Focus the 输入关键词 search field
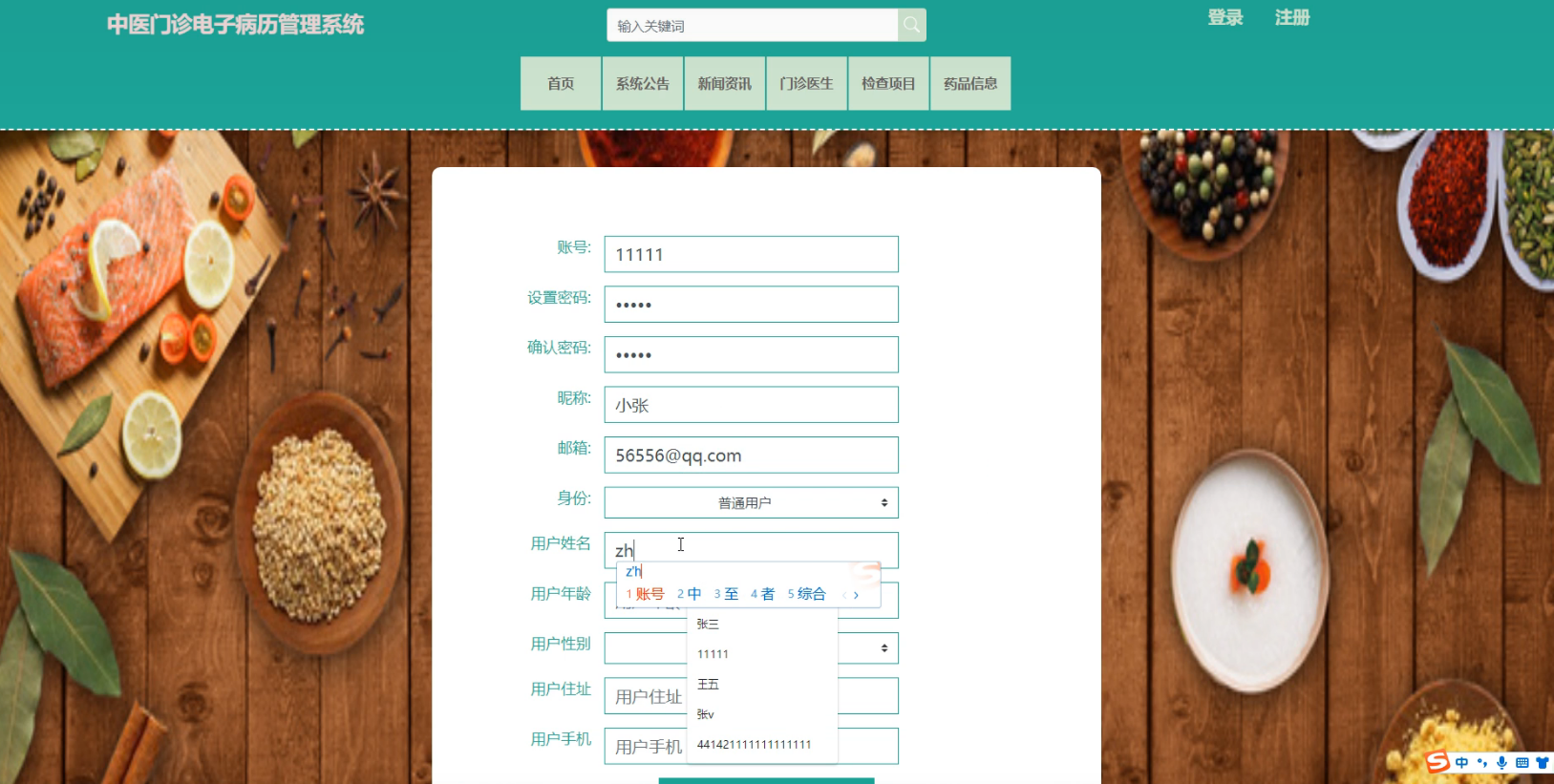Screen dimensions: 1554x784 pos(753,26)
